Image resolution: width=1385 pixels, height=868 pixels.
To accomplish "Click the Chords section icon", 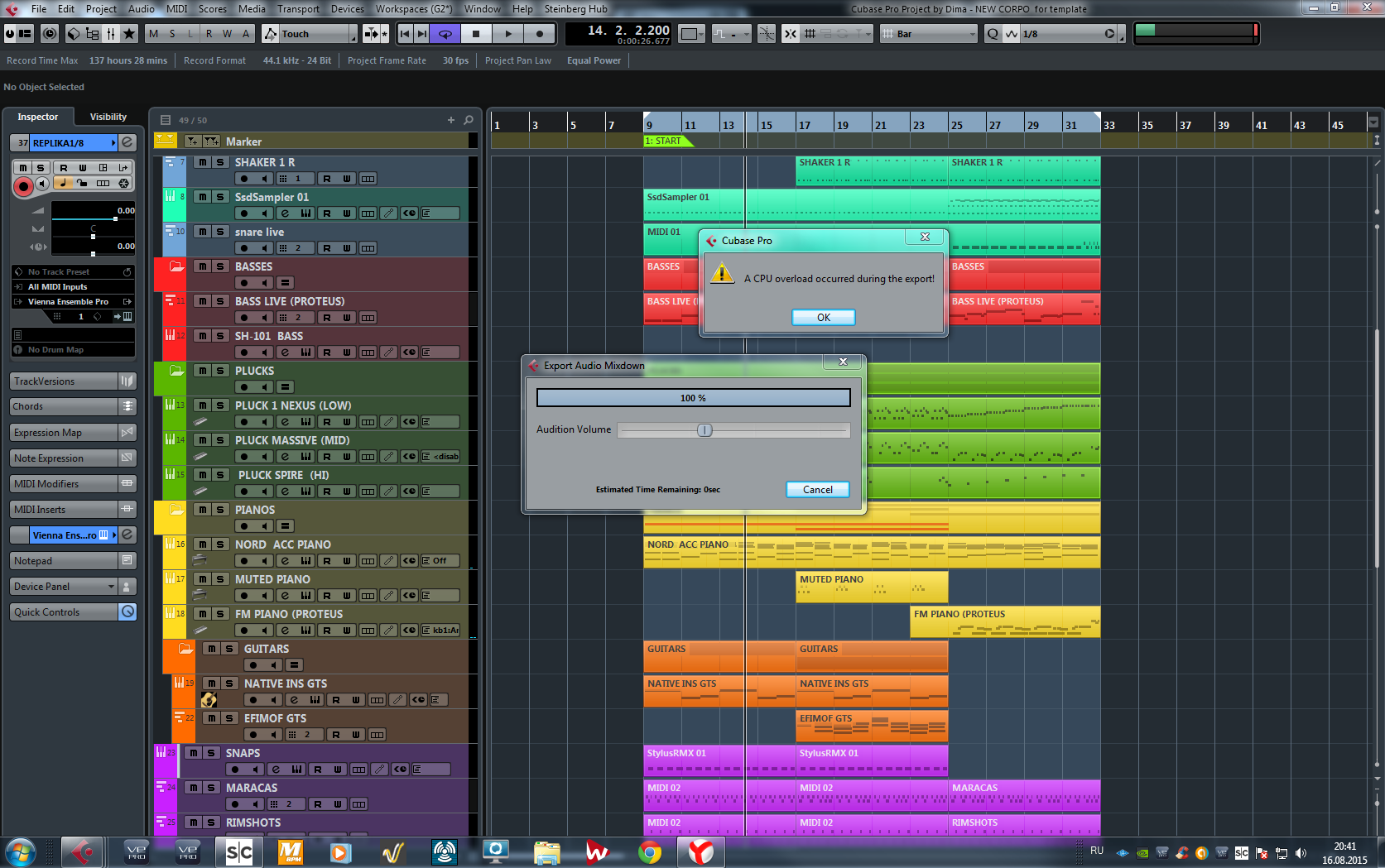I will (127, 406).
